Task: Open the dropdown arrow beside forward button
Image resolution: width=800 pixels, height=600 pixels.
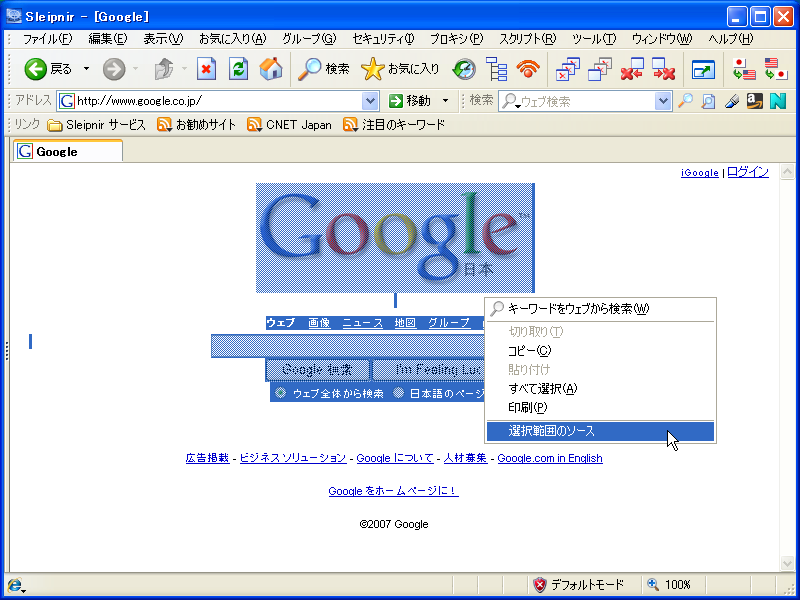Action: click(x=135, y=69)
